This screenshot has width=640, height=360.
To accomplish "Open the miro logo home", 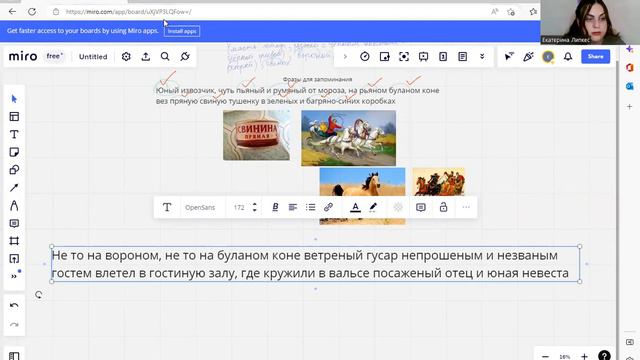I will 23,56.
